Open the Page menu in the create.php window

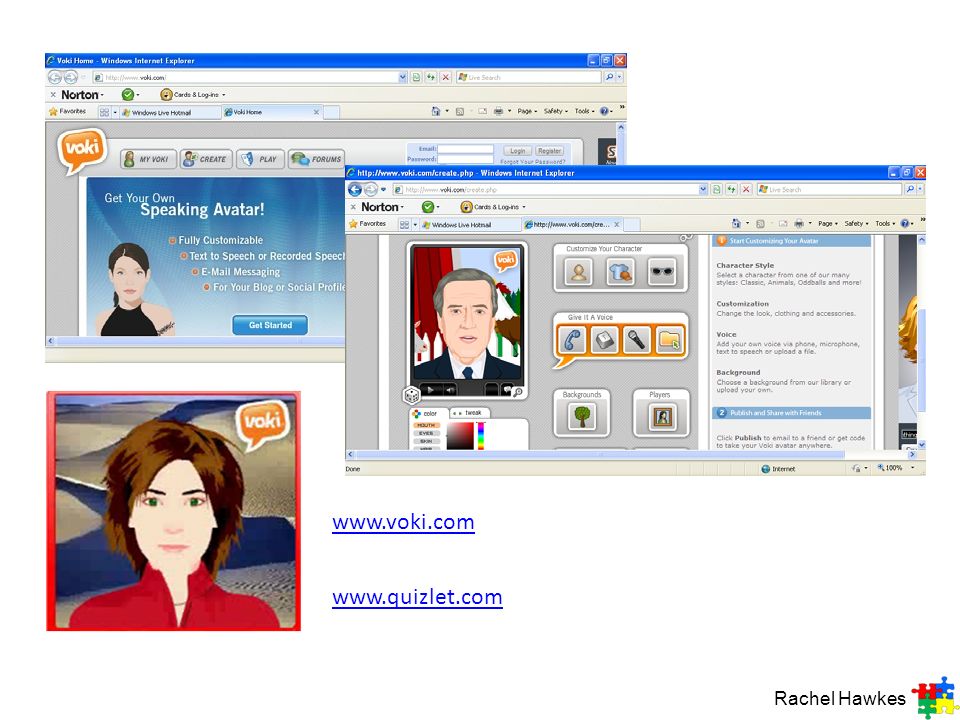[827, 223]
